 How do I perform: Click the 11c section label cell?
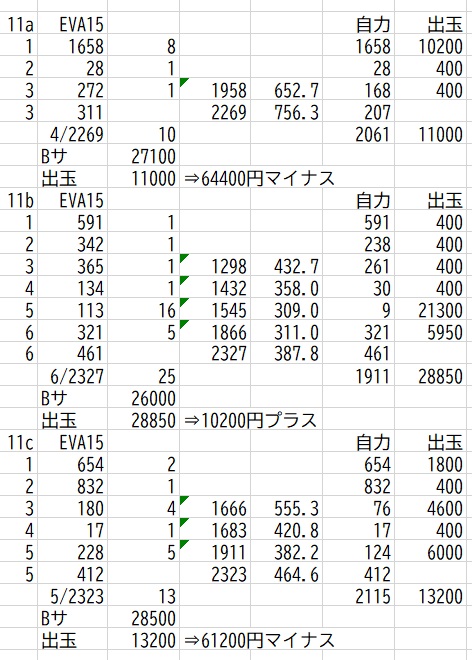(19, 442)
